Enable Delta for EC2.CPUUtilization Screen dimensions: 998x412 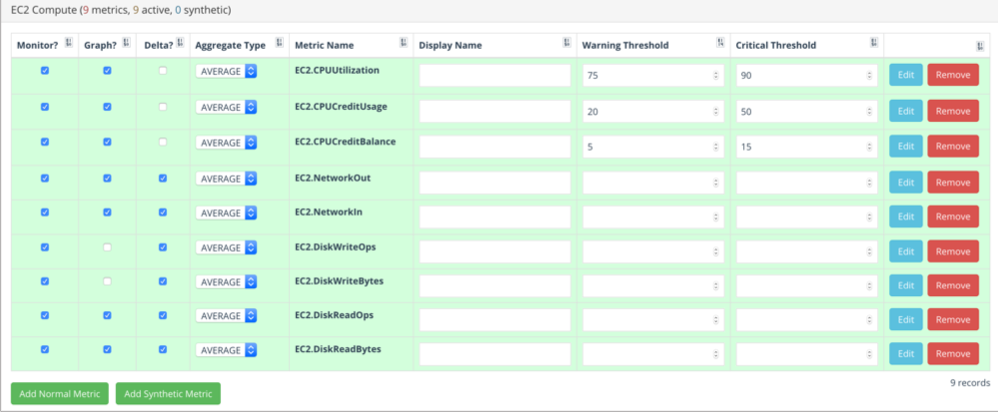point(163,71)
